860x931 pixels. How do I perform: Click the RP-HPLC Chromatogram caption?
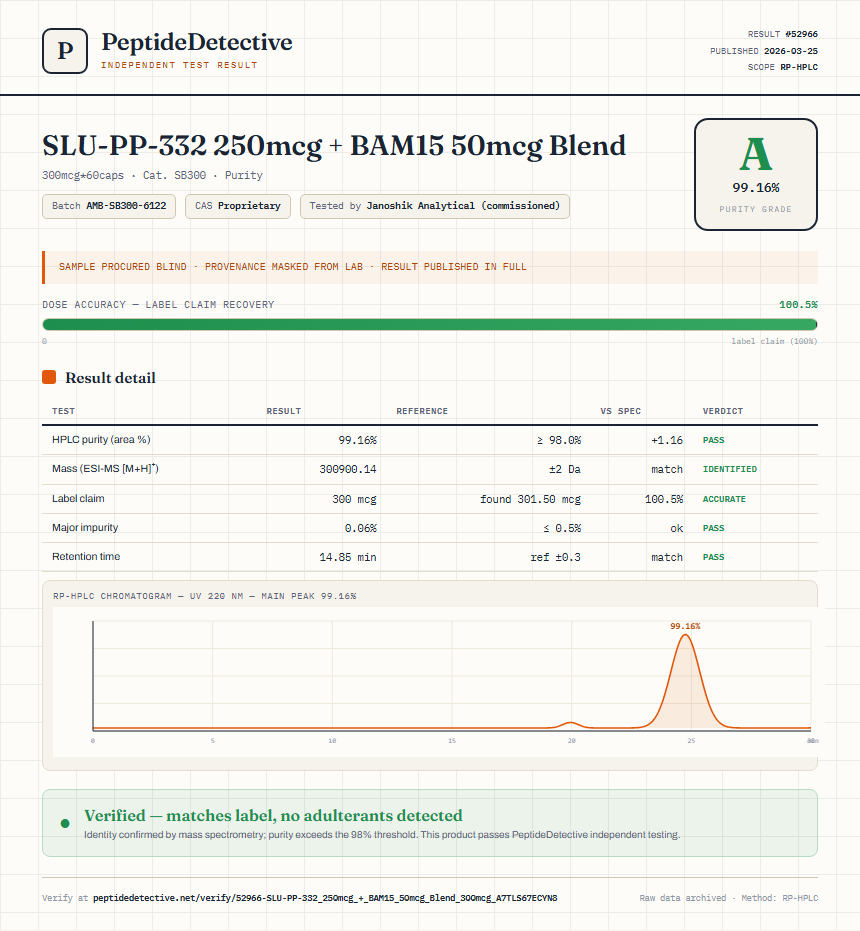coord(204,596)
